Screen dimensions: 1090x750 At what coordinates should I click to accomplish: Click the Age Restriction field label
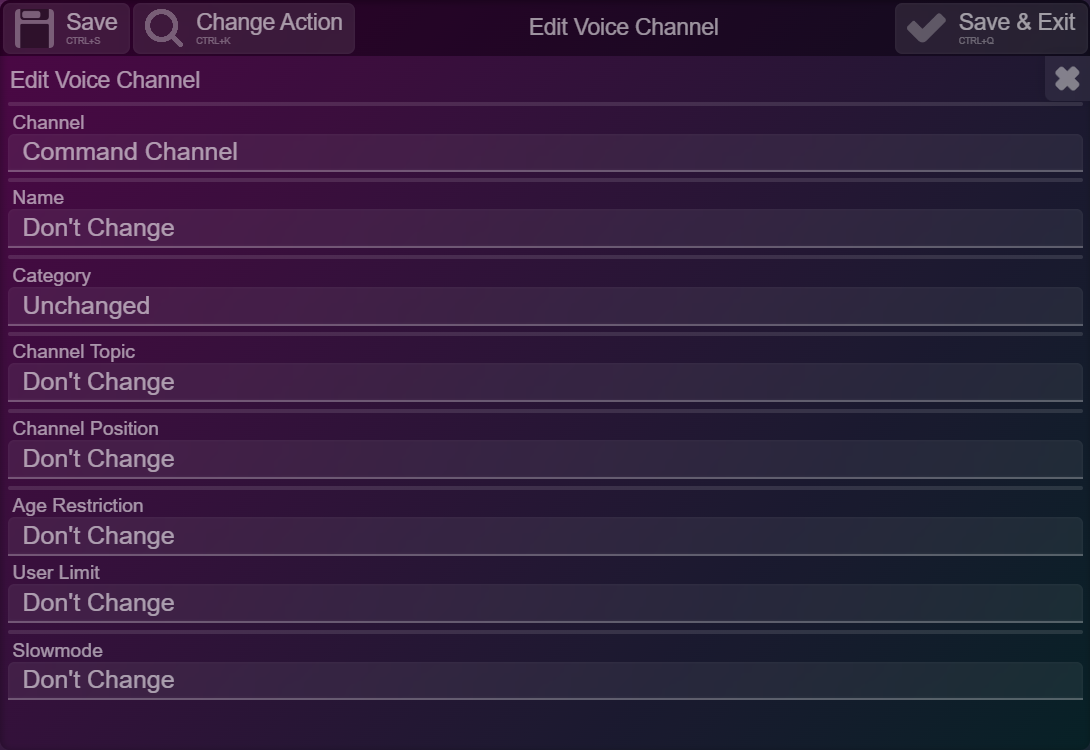click(77, 505)
